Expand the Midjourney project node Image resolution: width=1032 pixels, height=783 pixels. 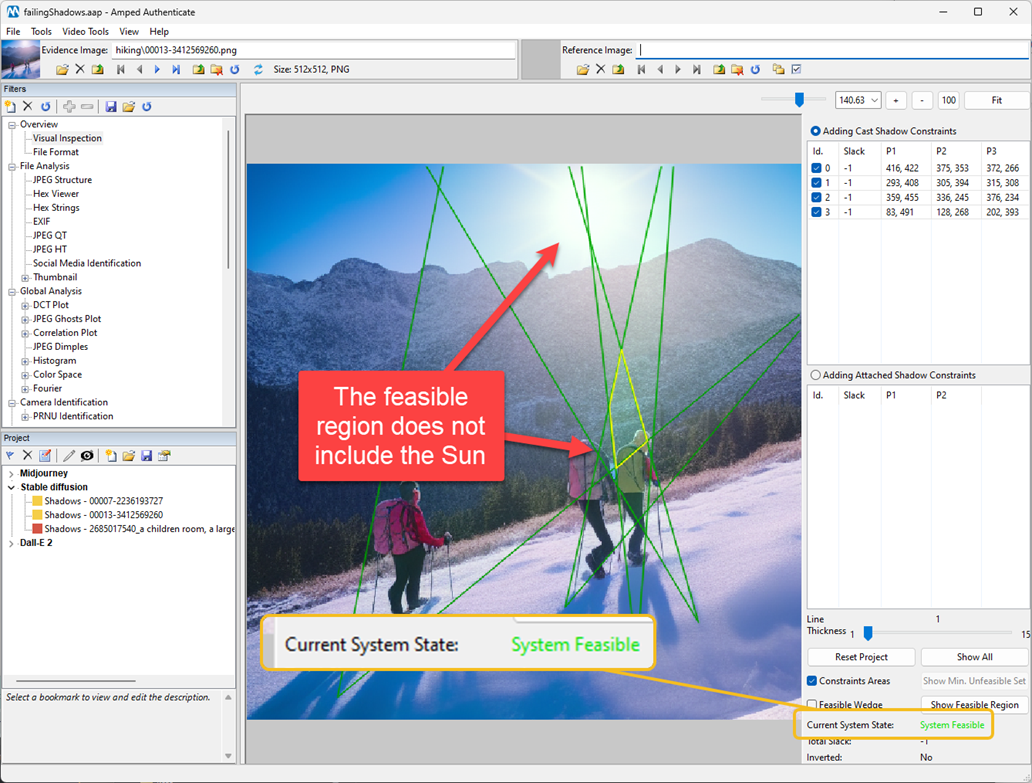click(9, 472)
